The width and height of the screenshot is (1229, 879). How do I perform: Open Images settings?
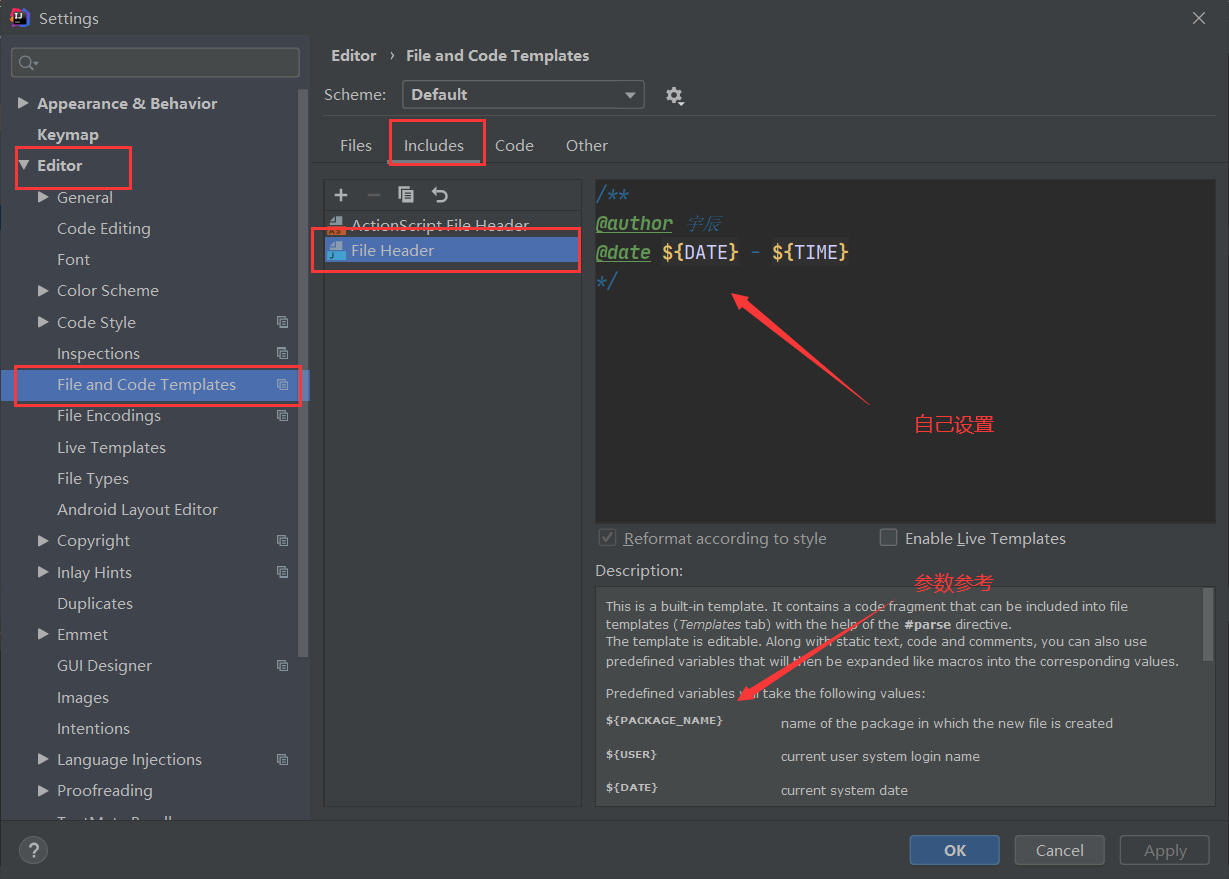click(83, 697)
